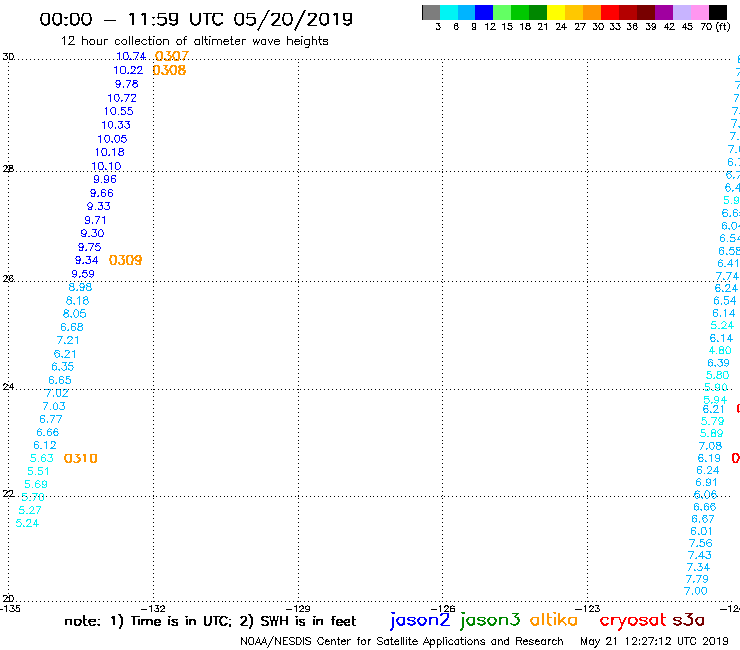
Task: Click the wave height value 7.03
Action: (x=54, y=406)
